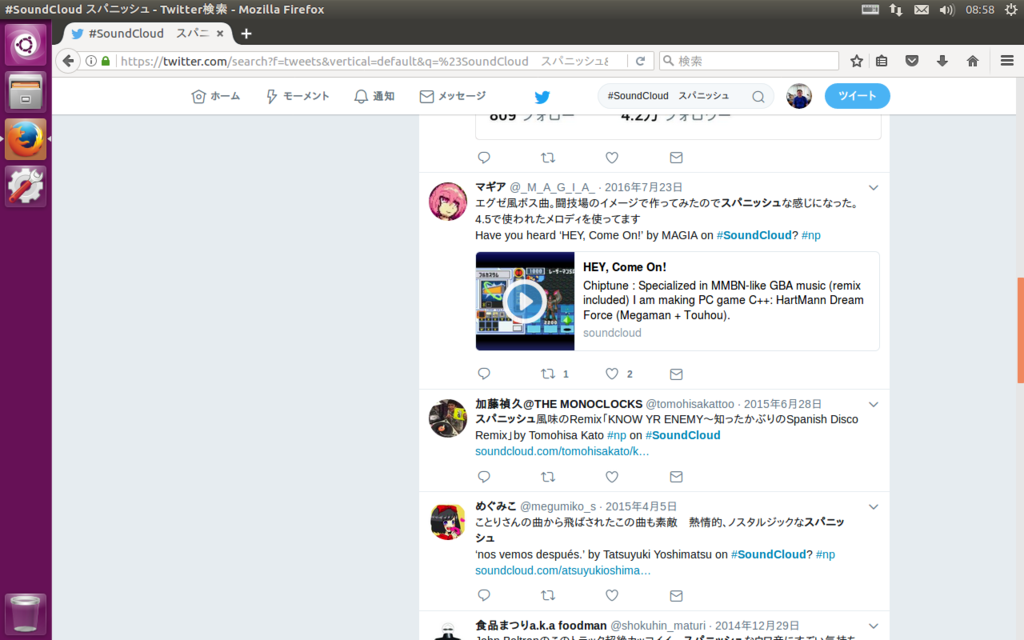Expand options chevron on megumiko_s tweet
This screenshot has width=1024, height=640.
873,507
